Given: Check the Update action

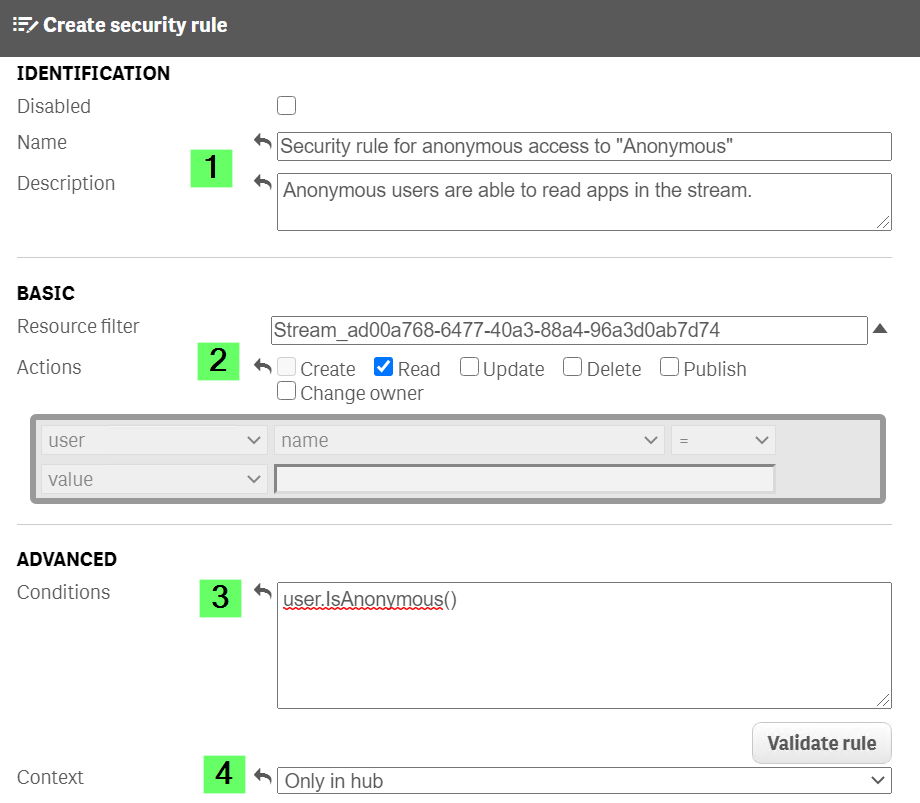Looking at the screenshot, I should pyautogui.click(x=469, y=367).
